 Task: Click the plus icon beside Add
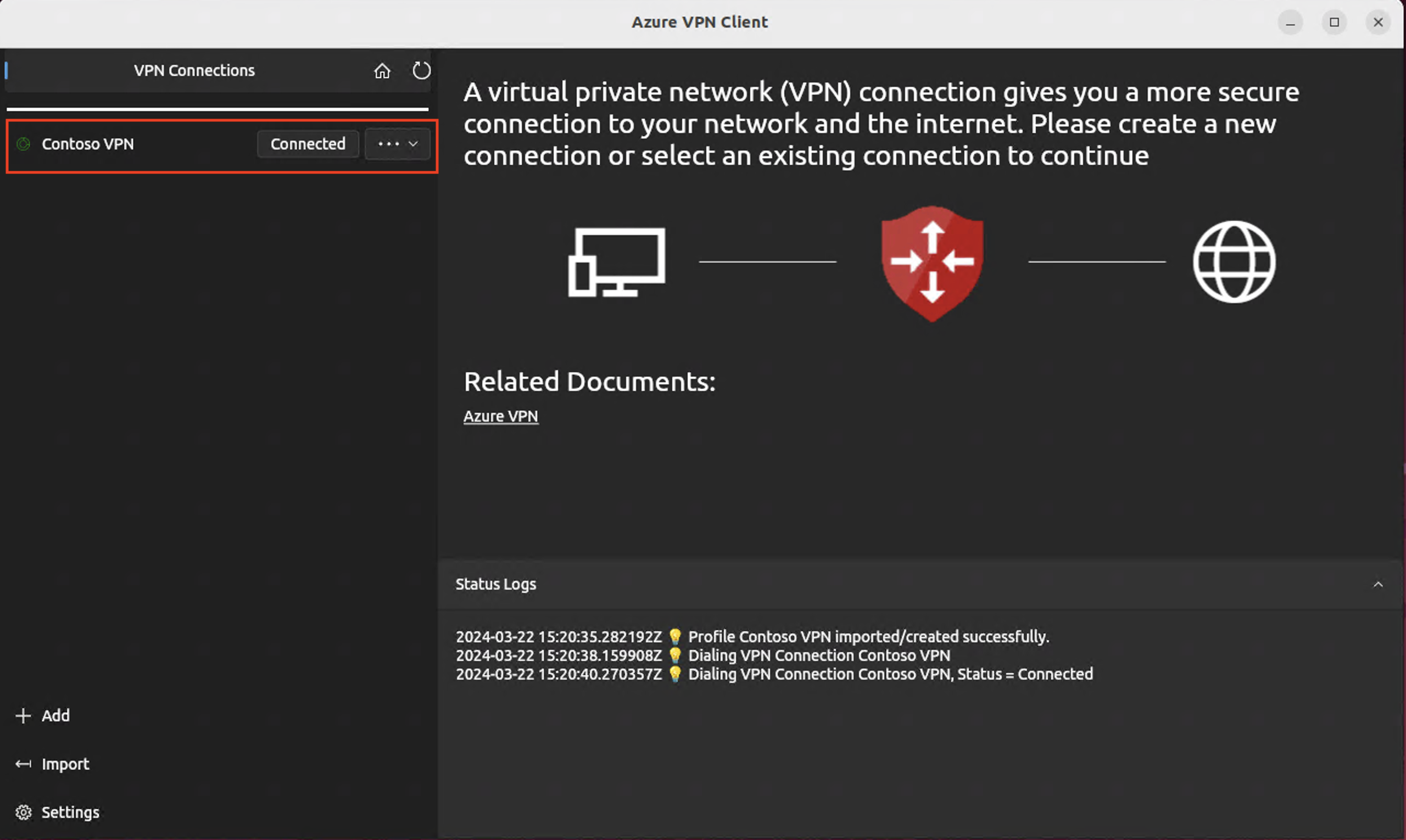[x=23, y=715]
